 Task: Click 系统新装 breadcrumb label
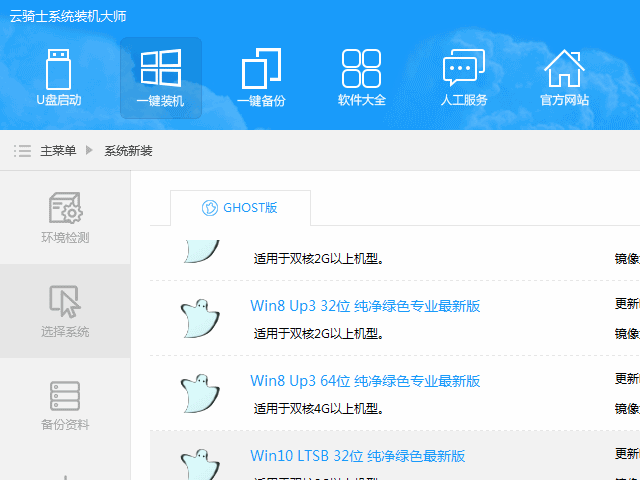pos(128,151)
